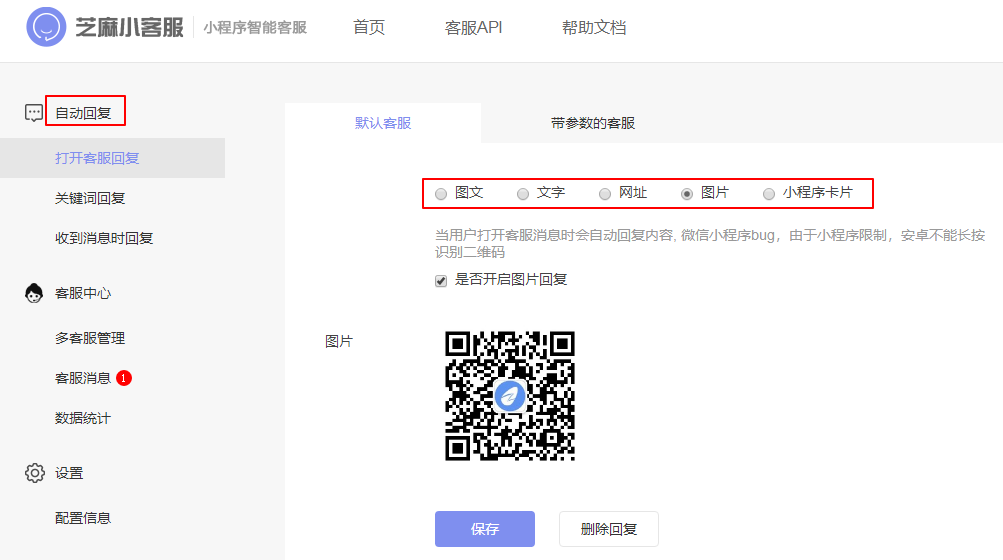Open 关键词回复 in the sidebar
This screenshot has height=560, width=1003.
point(90,198)
